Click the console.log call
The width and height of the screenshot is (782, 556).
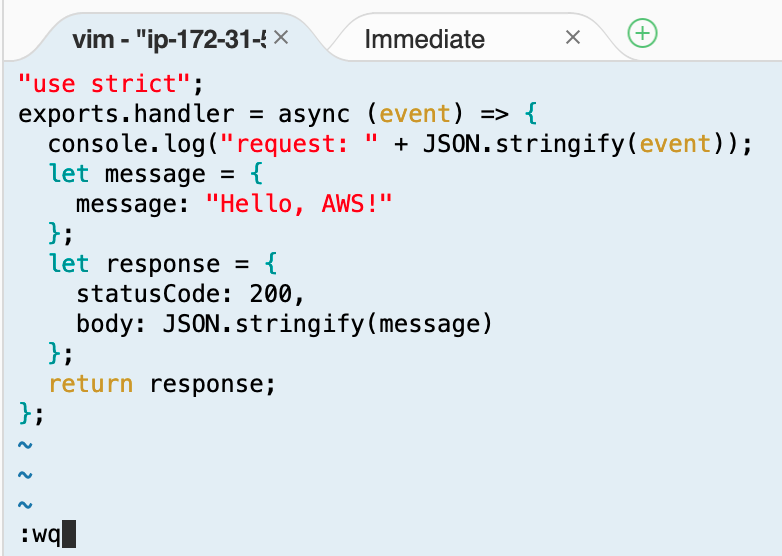click(x=126, y=144)
